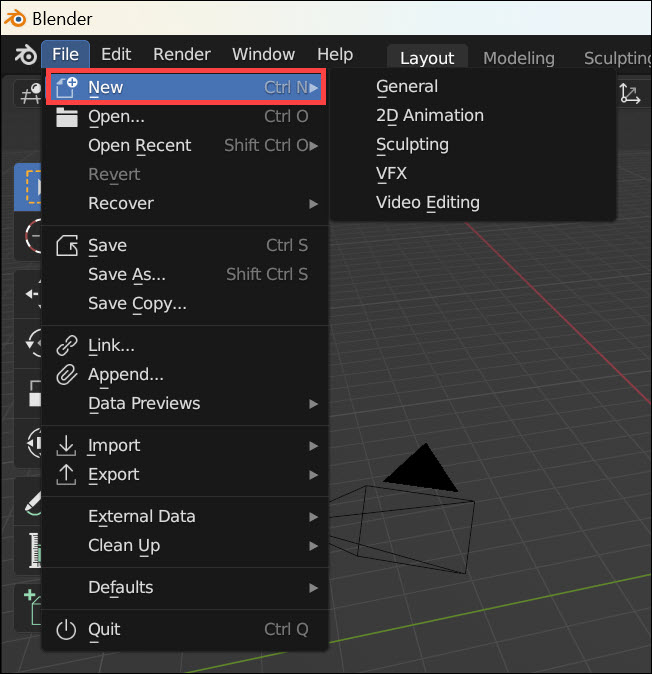This screenshot has height=674, width=652.
Task: Click the Export upload arrow icon
Action: (67, 474)
